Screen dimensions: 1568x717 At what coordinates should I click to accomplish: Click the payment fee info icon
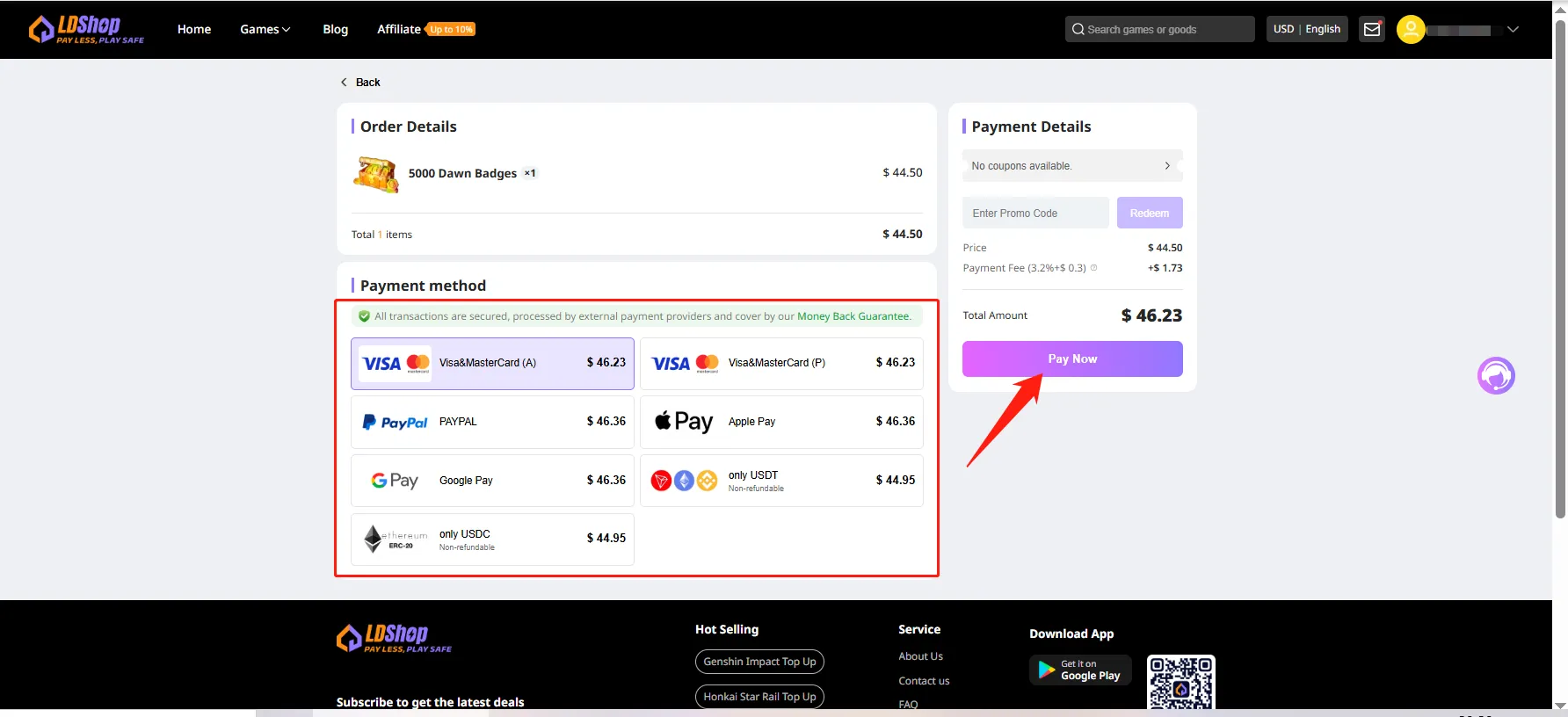pos(1093,268)
